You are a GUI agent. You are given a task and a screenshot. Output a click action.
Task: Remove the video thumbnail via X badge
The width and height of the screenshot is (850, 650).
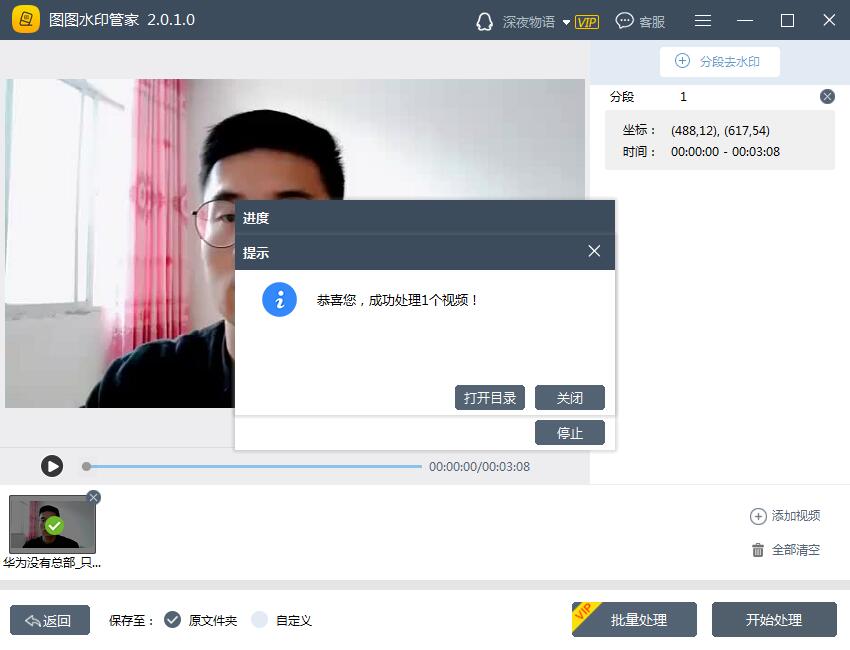[94, 497]
